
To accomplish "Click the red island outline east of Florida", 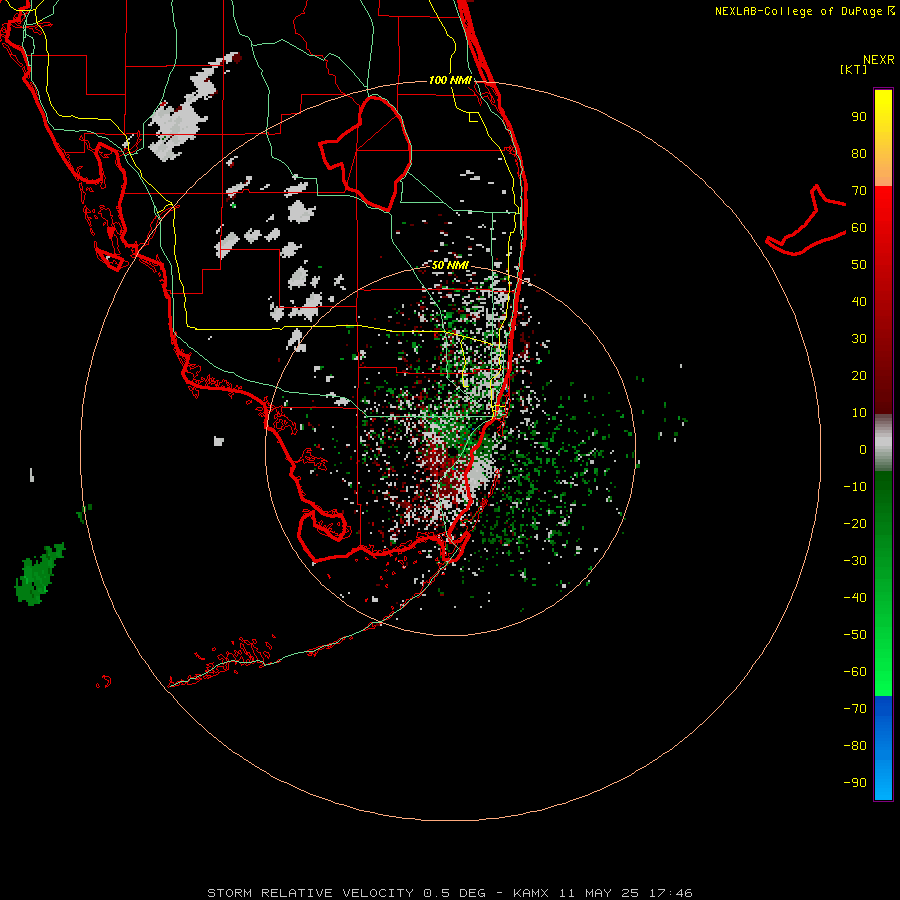I will pos(806,221).
